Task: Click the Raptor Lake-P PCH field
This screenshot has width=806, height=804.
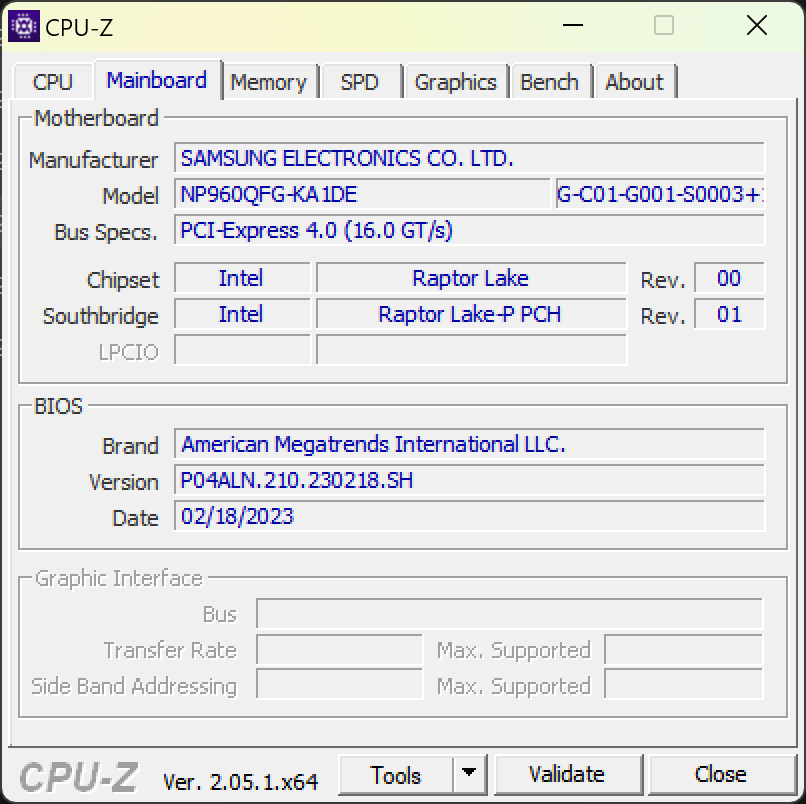Action: click(x=471, y=314)
